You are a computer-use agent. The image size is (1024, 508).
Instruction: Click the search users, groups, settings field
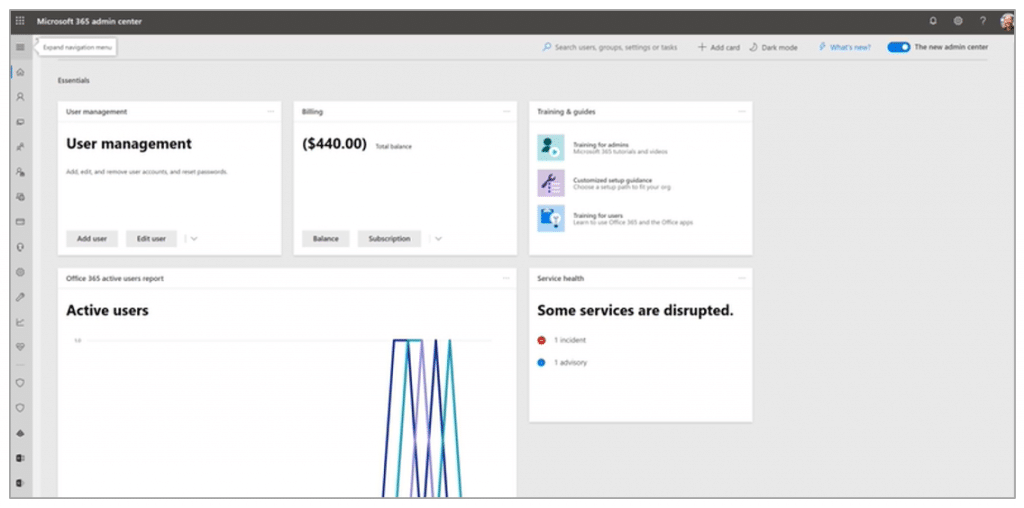[x=610, y=48]
